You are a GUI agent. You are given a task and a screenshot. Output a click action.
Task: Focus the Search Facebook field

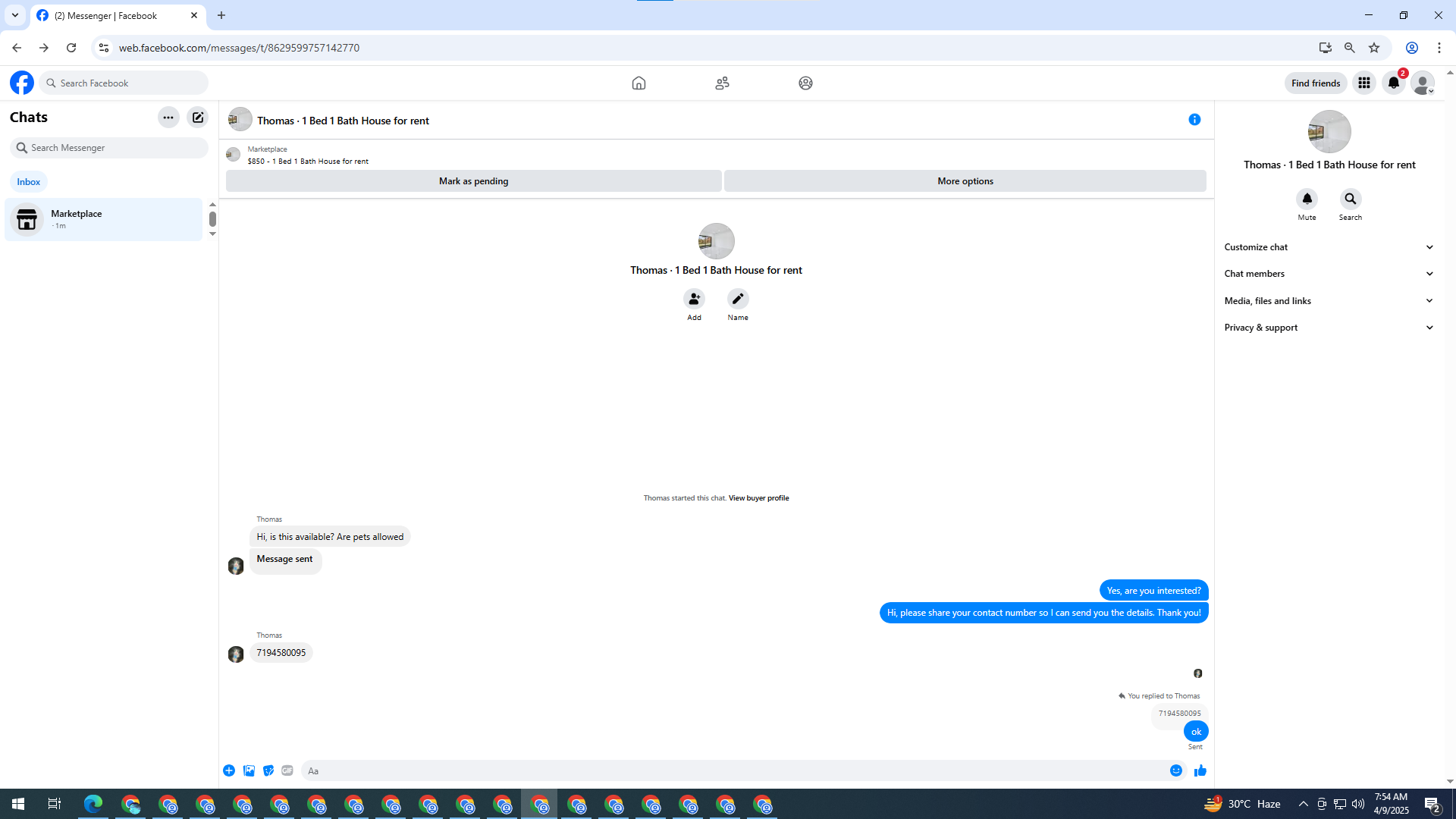(124, 83)
